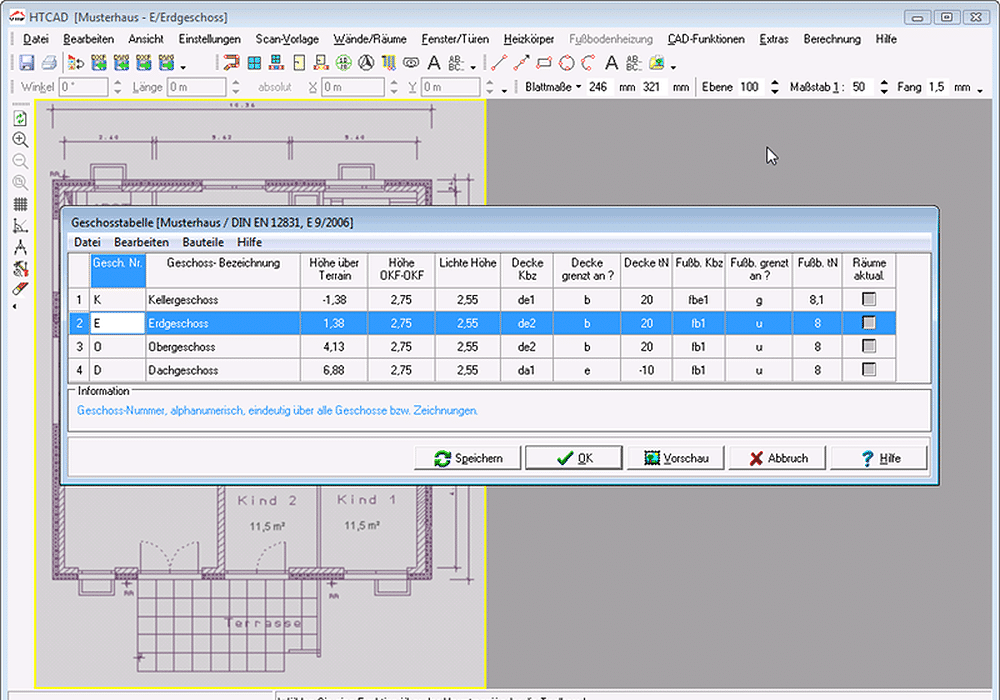Click the Länge spinner arrows

tap(235, 87)
